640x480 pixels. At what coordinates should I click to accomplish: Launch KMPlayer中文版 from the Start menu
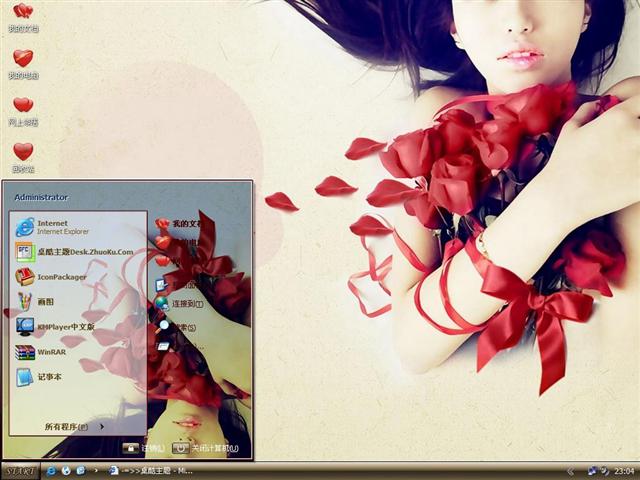(78, 327)
